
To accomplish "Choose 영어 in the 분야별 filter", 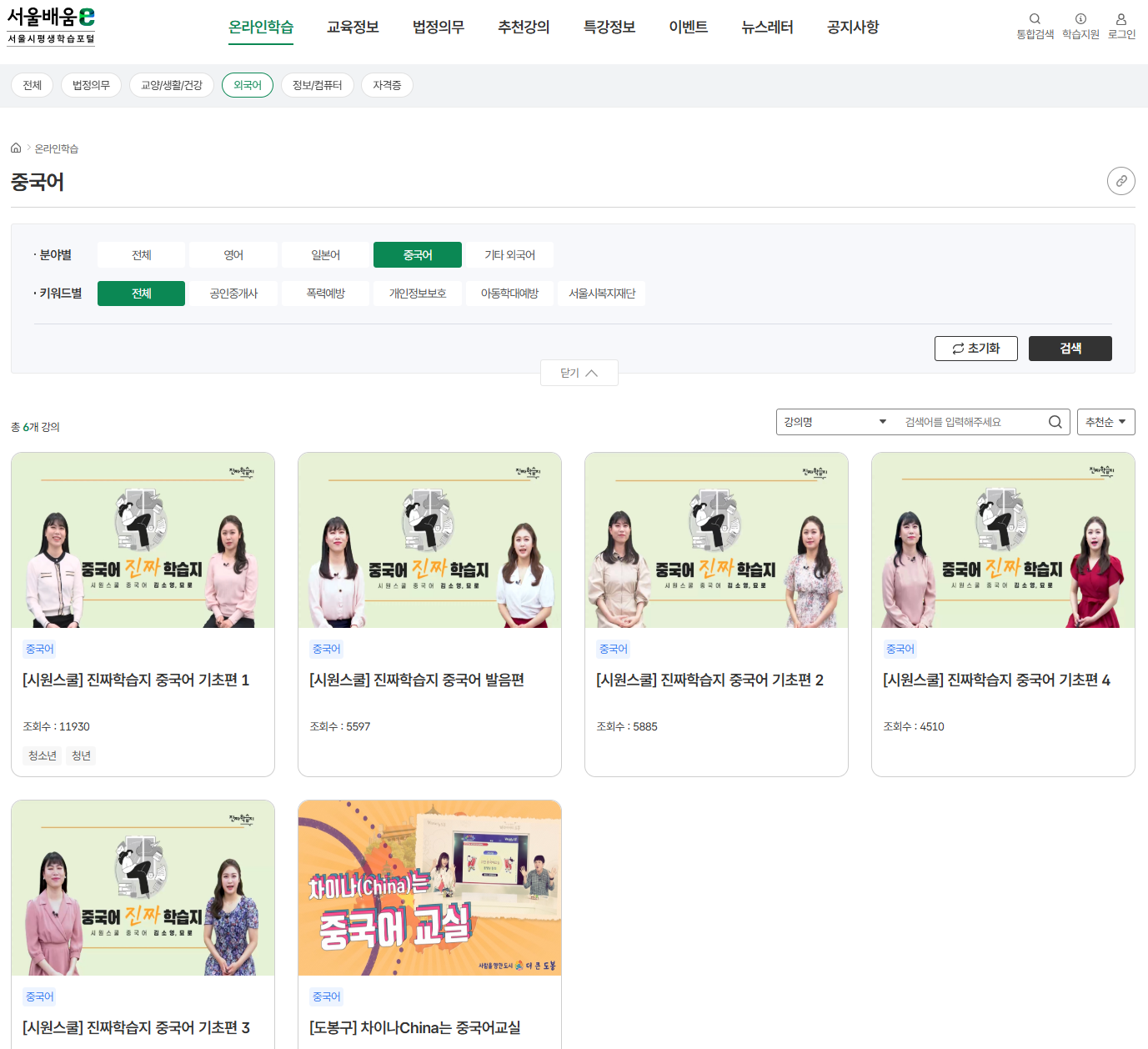I will click(x=233, y=255).
